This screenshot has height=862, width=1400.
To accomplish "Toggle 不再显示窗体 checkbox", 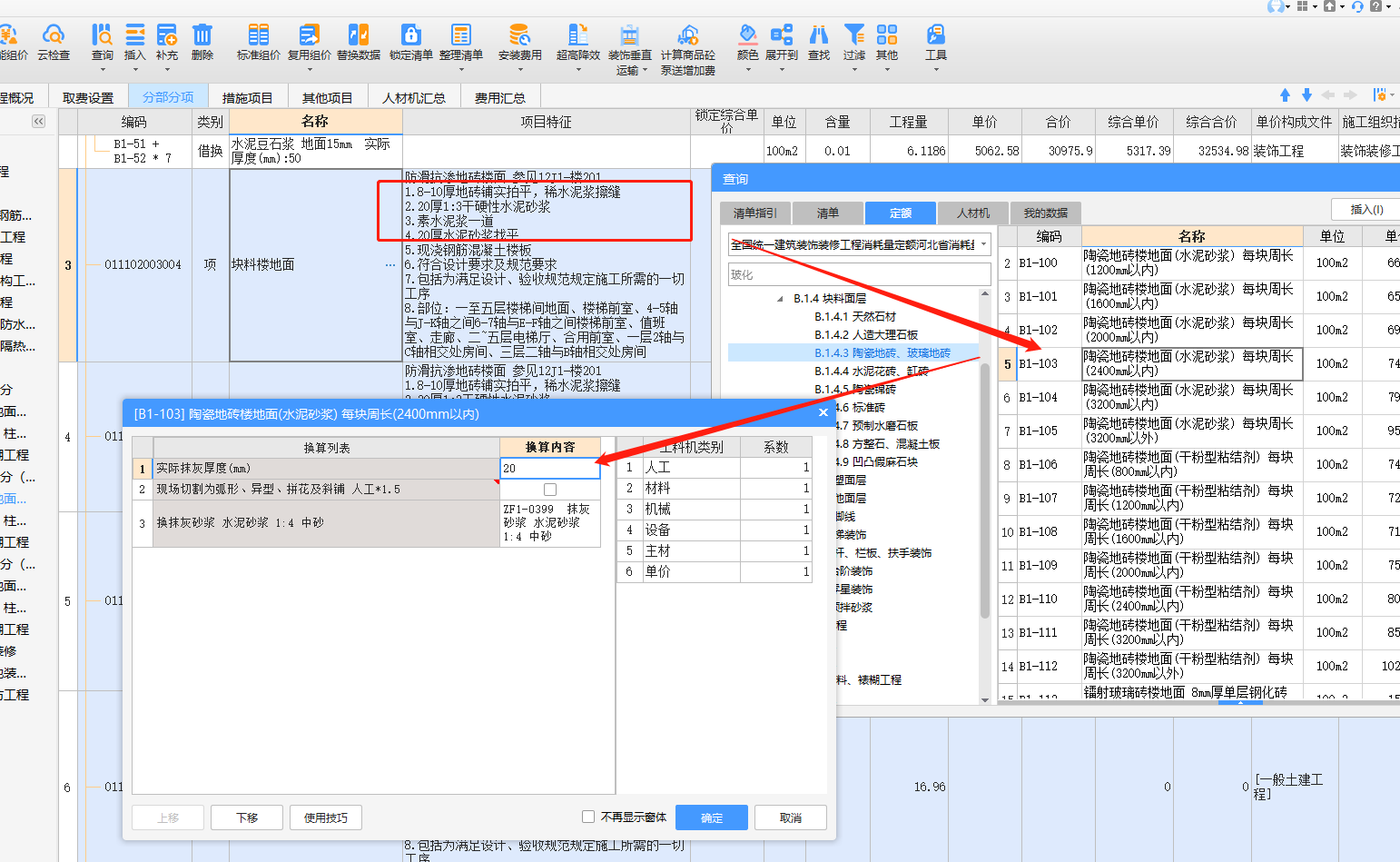I will tap(588, 817).
